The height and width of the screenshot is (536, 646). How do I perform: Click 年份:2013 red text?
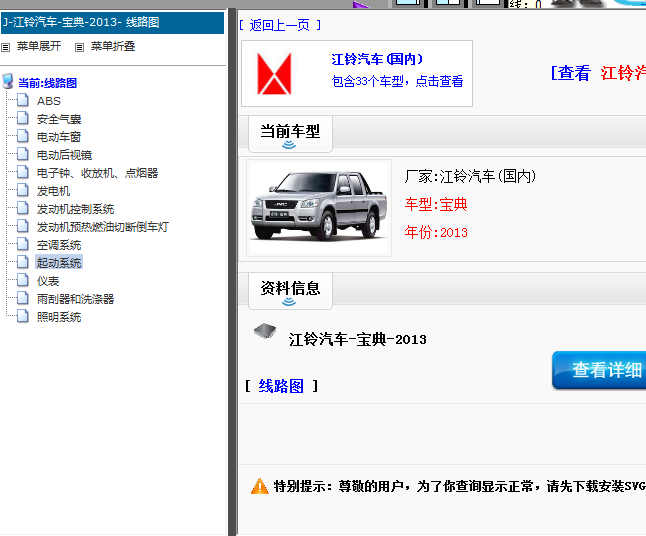pyautogui.click(x=436, y=232)
